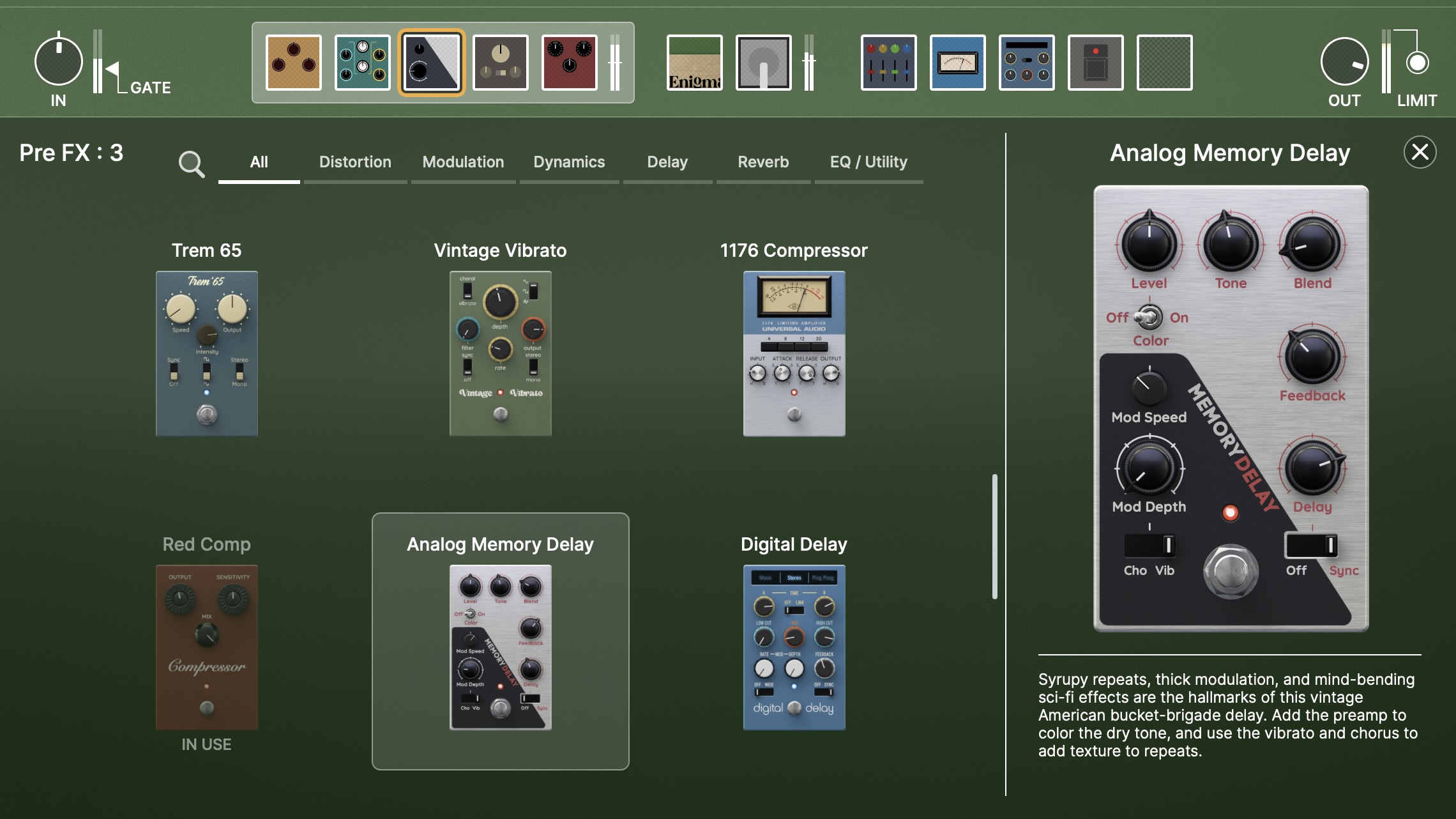Click the stompbox Post FX slot icon
Screen dimensions: 1456x819
1096,62
